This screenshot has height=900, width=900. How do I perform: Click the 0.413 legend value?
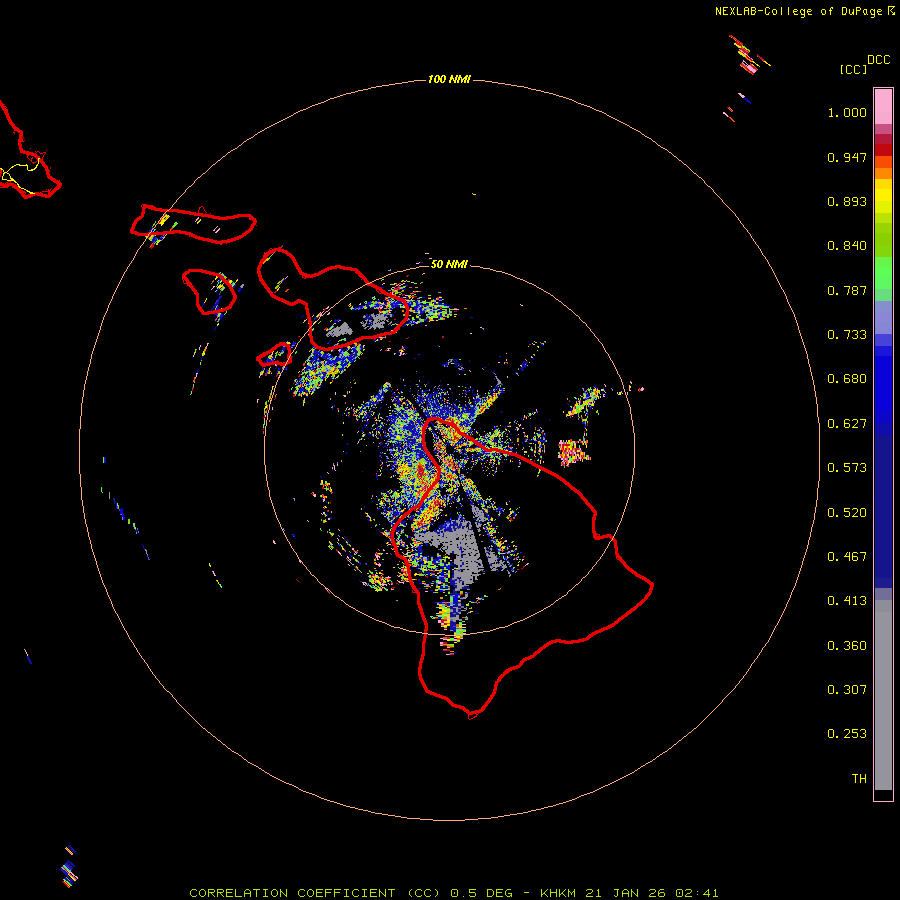pos(847,601)
